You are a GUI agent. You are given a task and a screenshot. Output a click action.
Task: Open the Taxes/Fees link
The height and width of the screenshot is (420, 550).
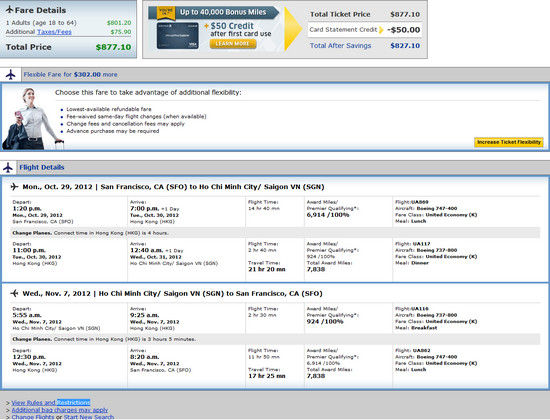tap(54, 32)
